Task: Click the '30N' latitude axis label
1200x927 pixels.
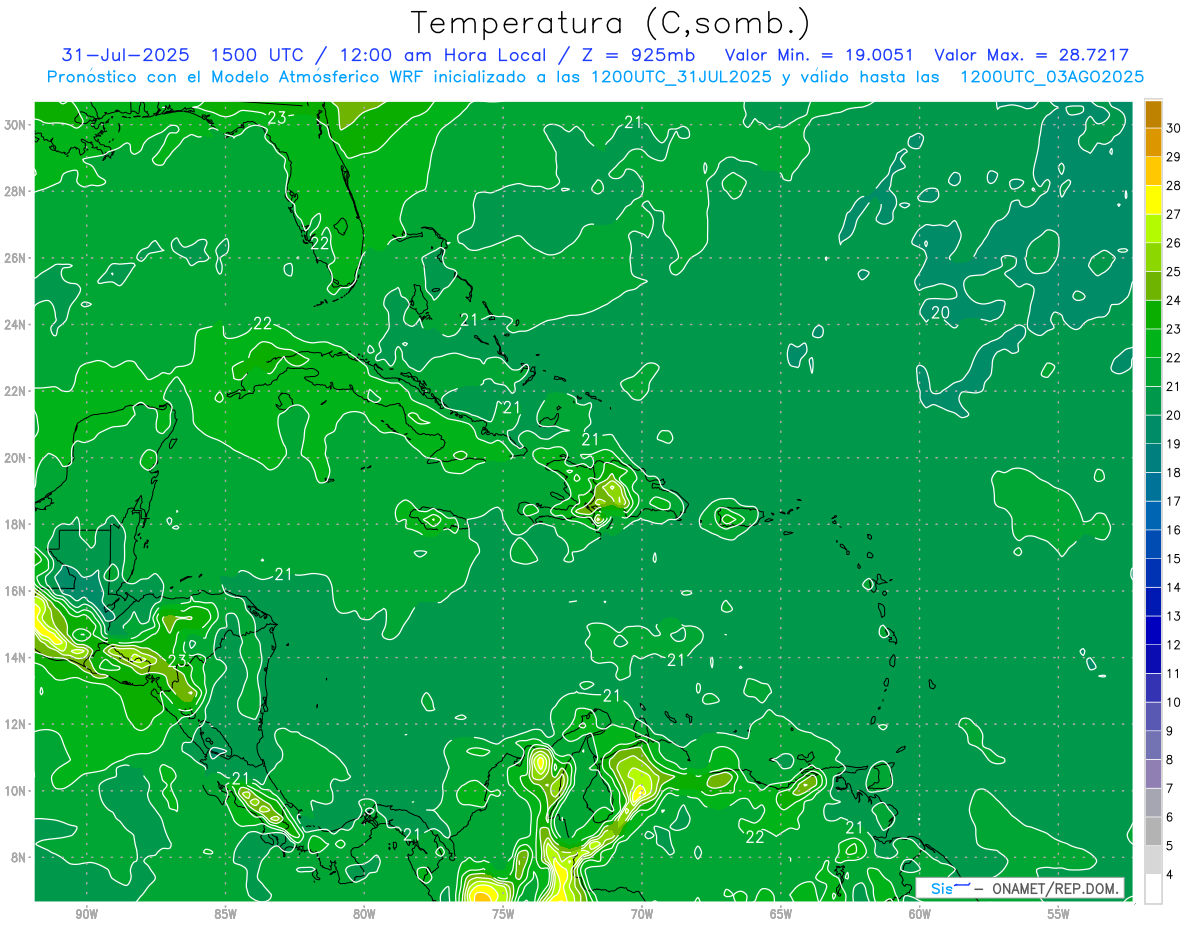Action: pyautogui.click(x=15, y=124)
